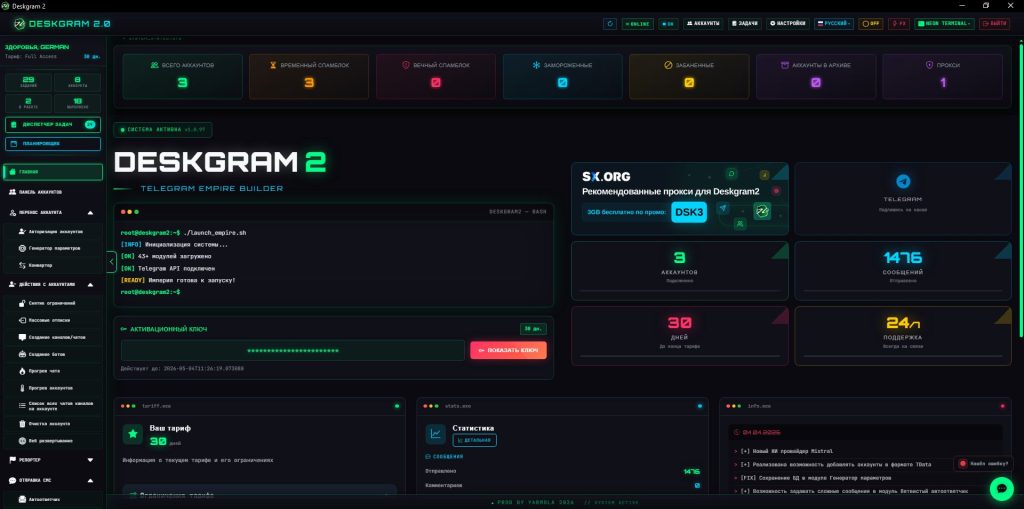Click the shield icon on the Прокси card
The image size is (1024, 509).
[929, 65]
